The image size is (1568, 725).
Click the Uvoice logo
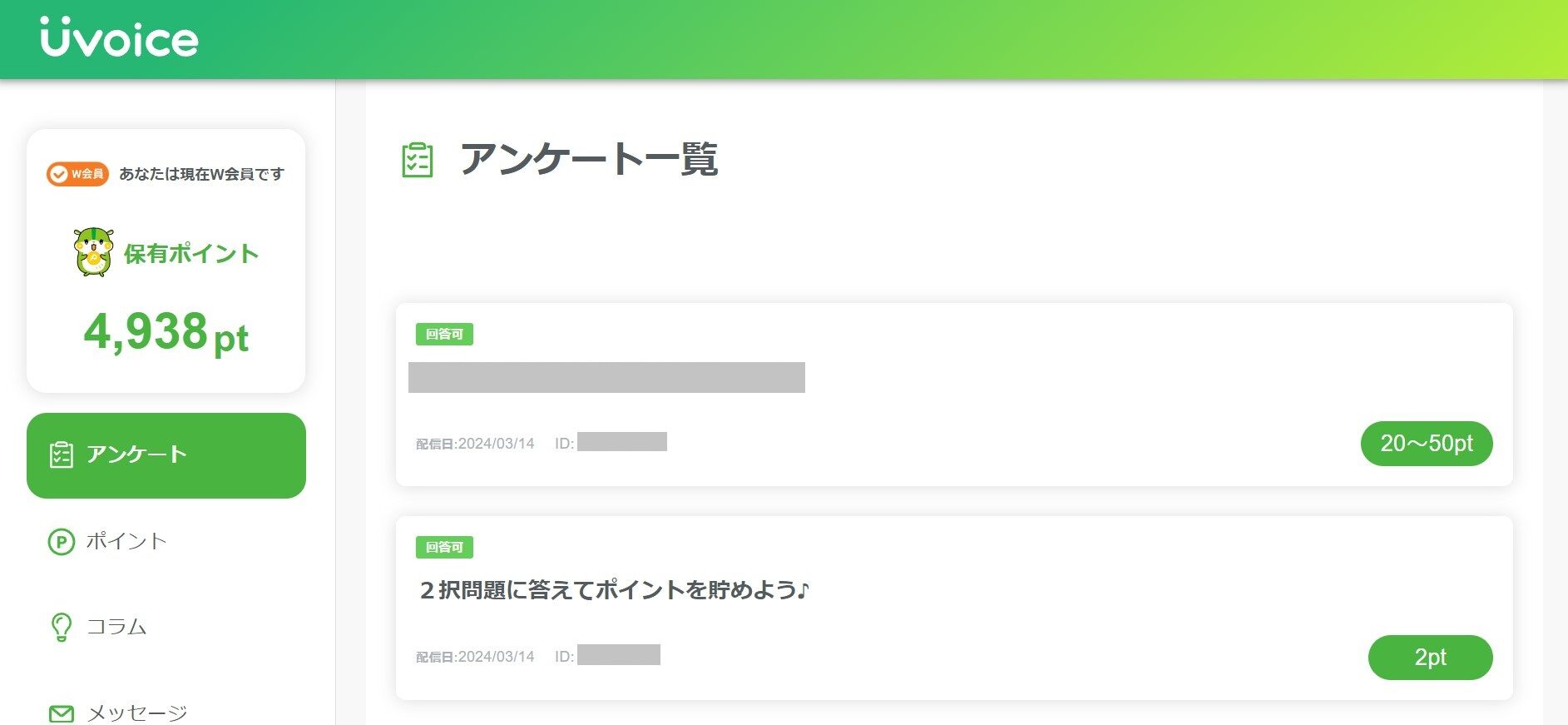[119, 37]
